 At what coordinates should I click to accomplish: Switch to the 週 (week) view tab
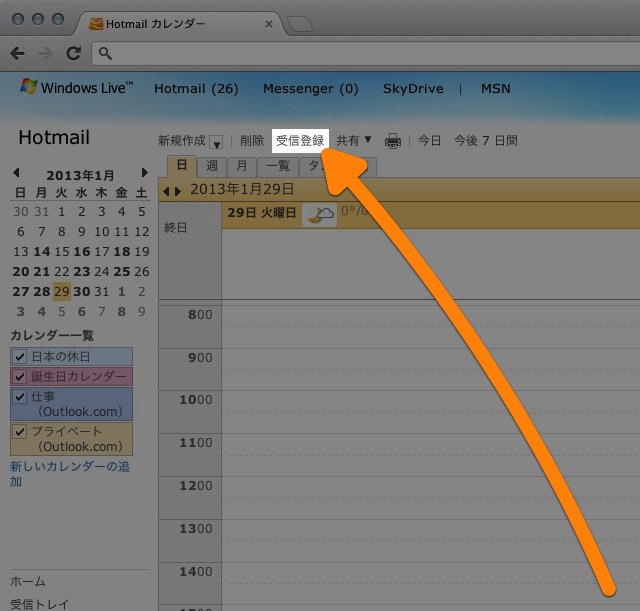coord(211,166)
